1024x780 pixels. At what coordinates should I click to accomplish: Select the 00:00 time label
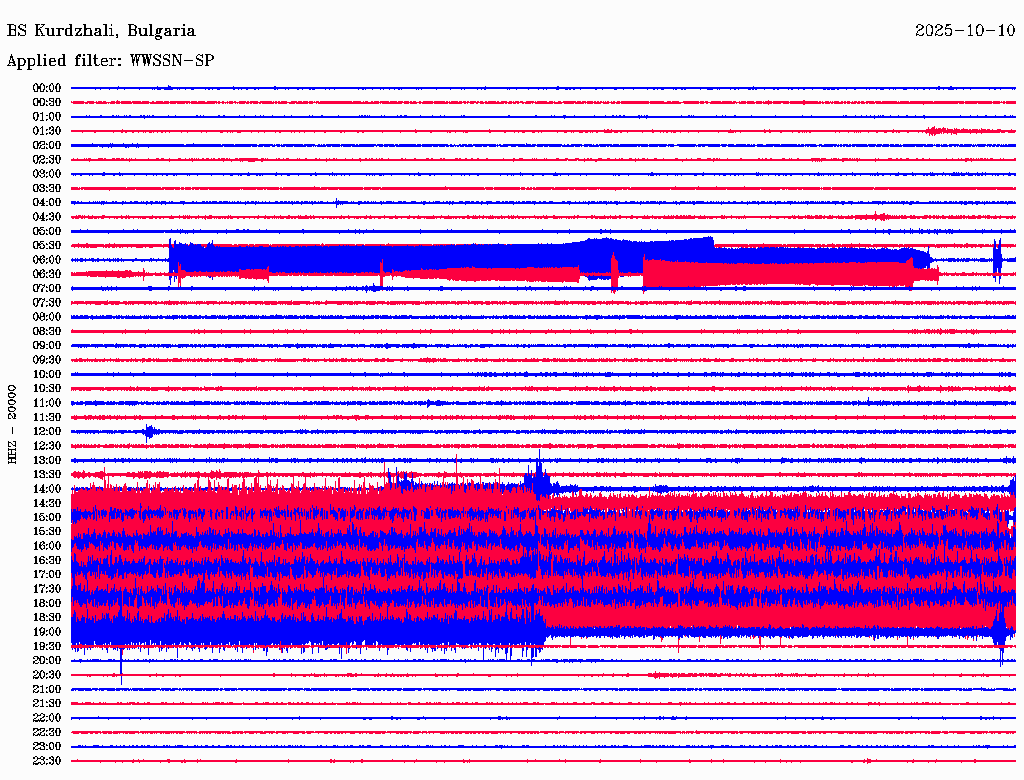pos(47,88)
